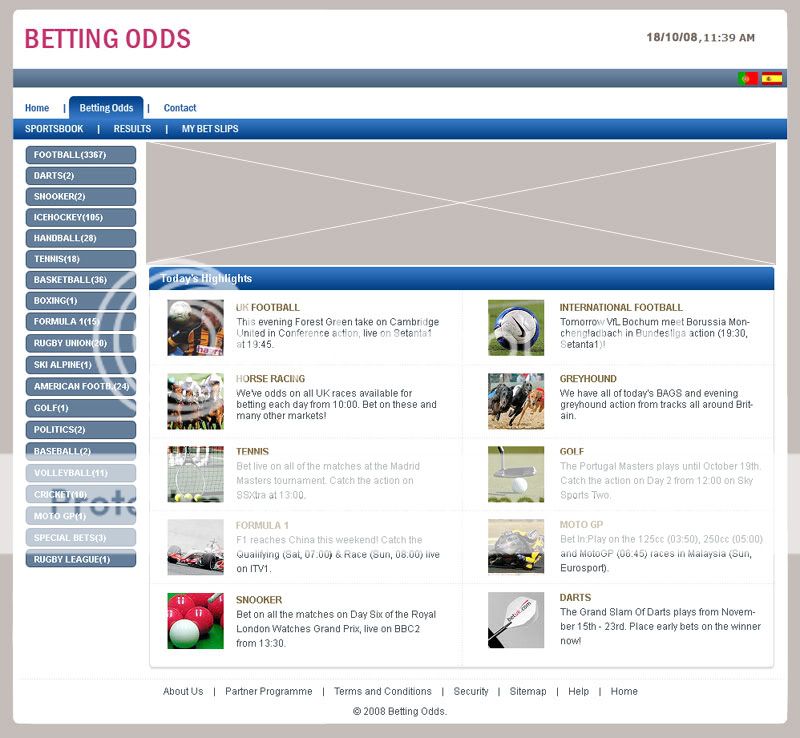Open the HORSE RACING highlight heading
This screenshot has width=800, height=738.
coord(270,379)
